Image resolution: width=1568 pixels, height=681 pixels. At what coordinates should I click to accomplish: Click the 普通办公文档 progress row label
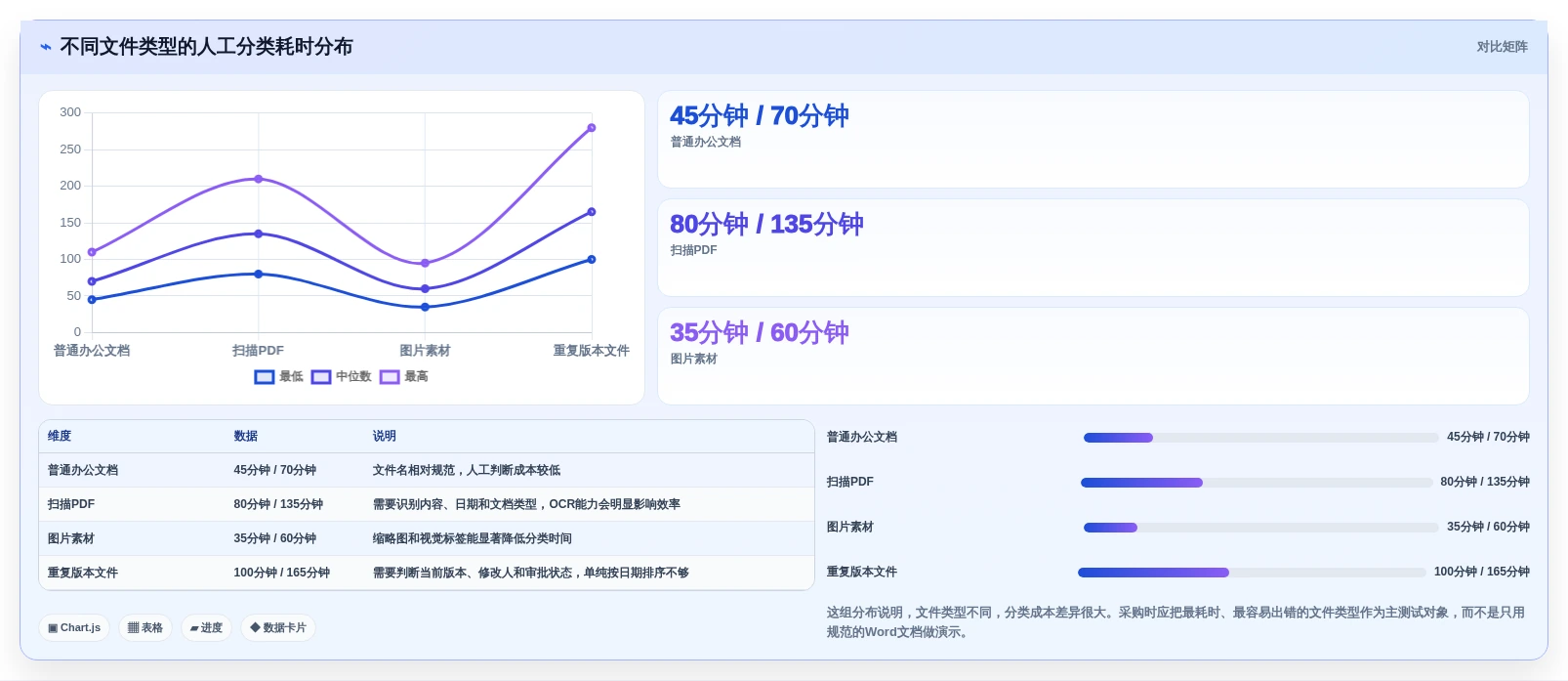click(862, 438)
